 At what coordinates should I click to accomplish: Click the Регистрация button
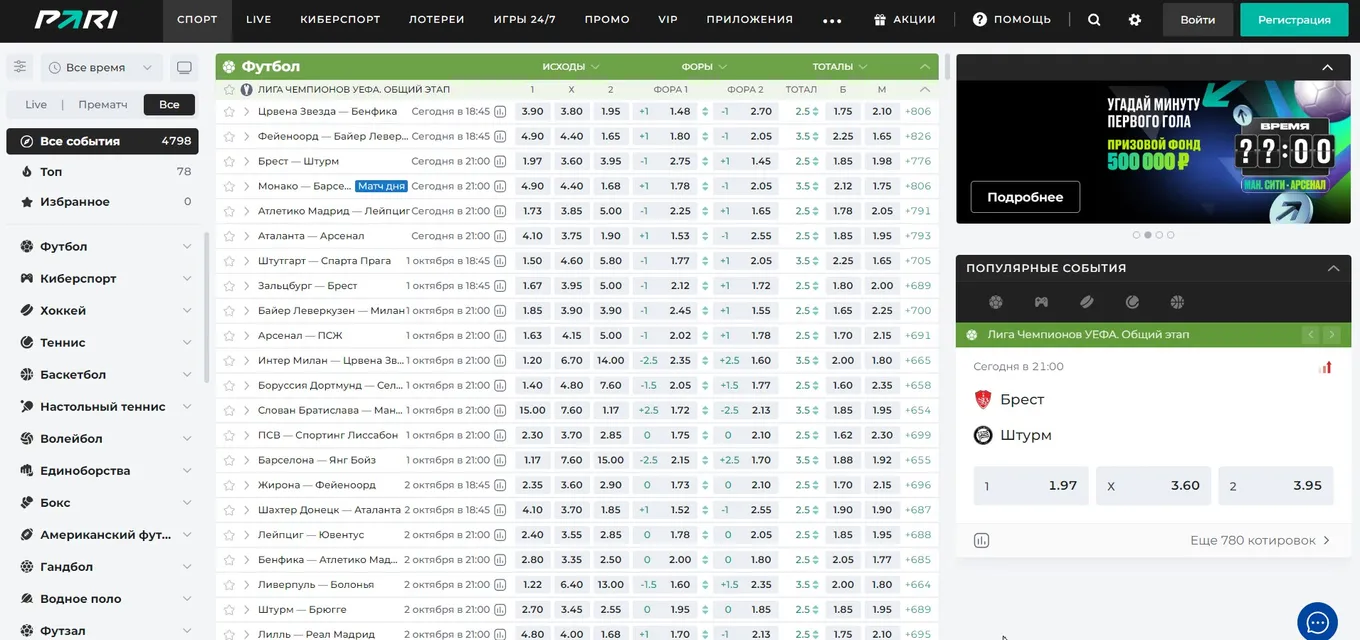pyautogui.click(x=1294, y=20)
